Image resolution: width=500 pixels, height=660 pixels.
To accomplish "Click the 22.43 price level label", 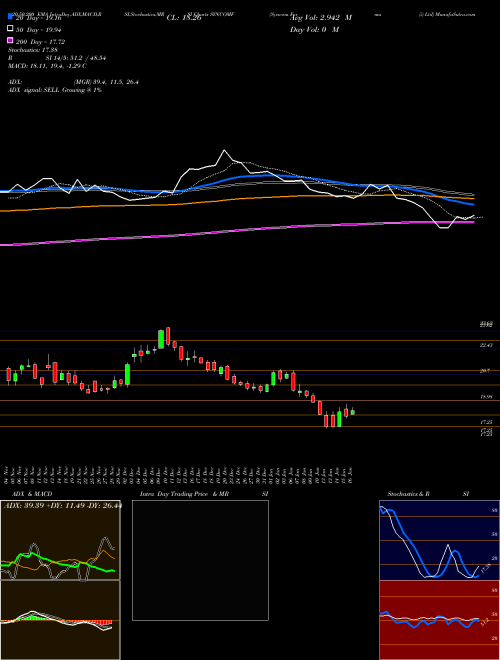I will [486, 345].
